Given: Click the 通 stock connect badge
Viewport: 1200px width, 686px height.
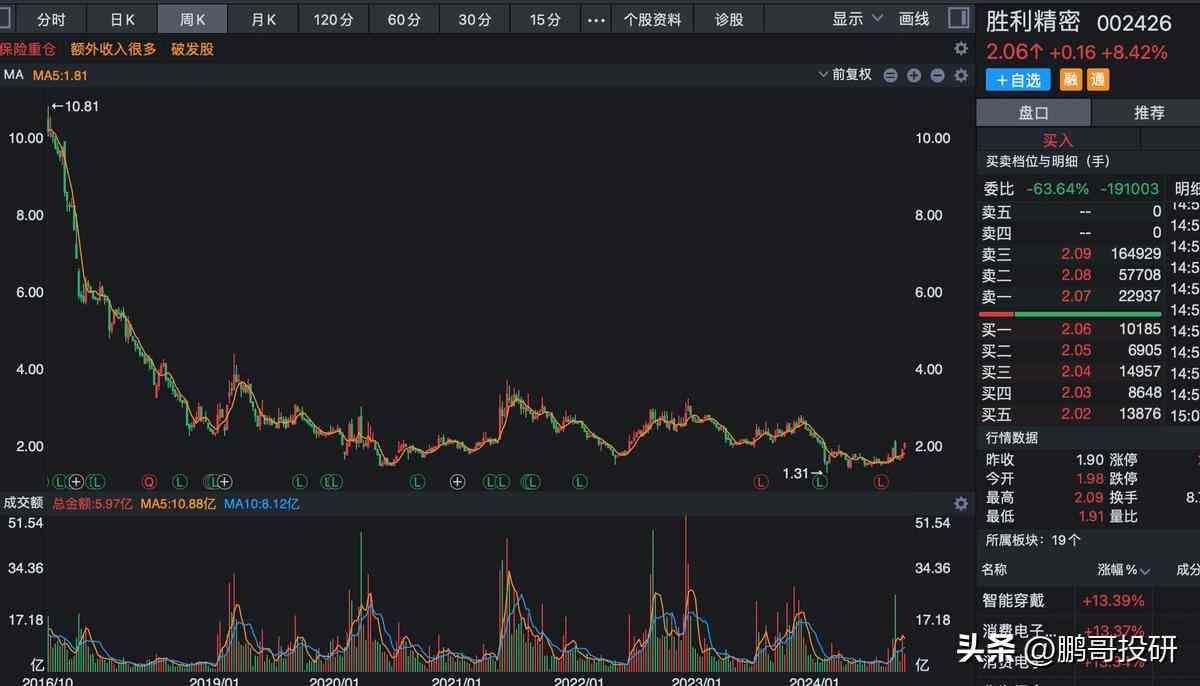Looking at the screenshot, I should pyautogui.click(x=1098, y=80).
